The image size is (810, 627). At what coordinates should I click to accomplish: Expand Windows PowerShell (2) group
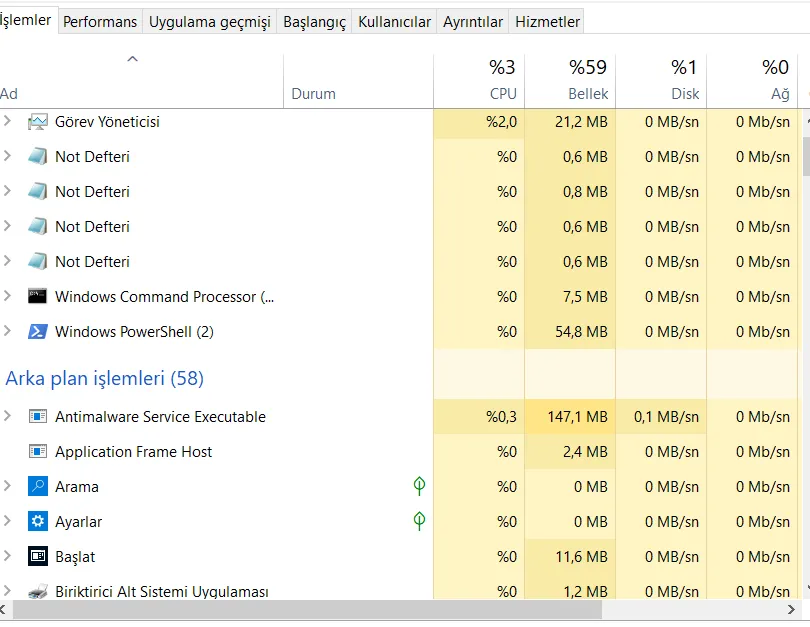[7, 331]
